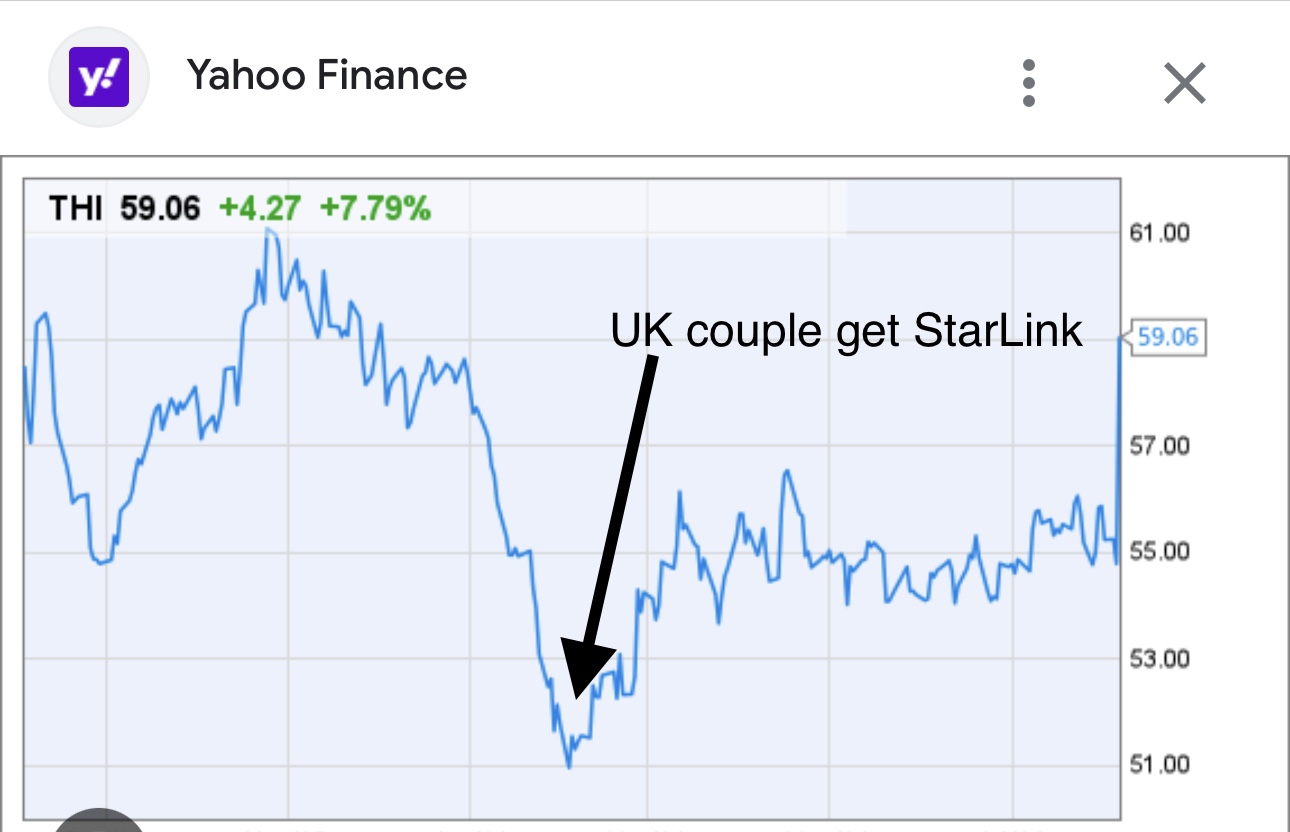Screen dimensions: 1290x832
Task: Click the 53.00 y-axis label
Action: click(1159, 659)
